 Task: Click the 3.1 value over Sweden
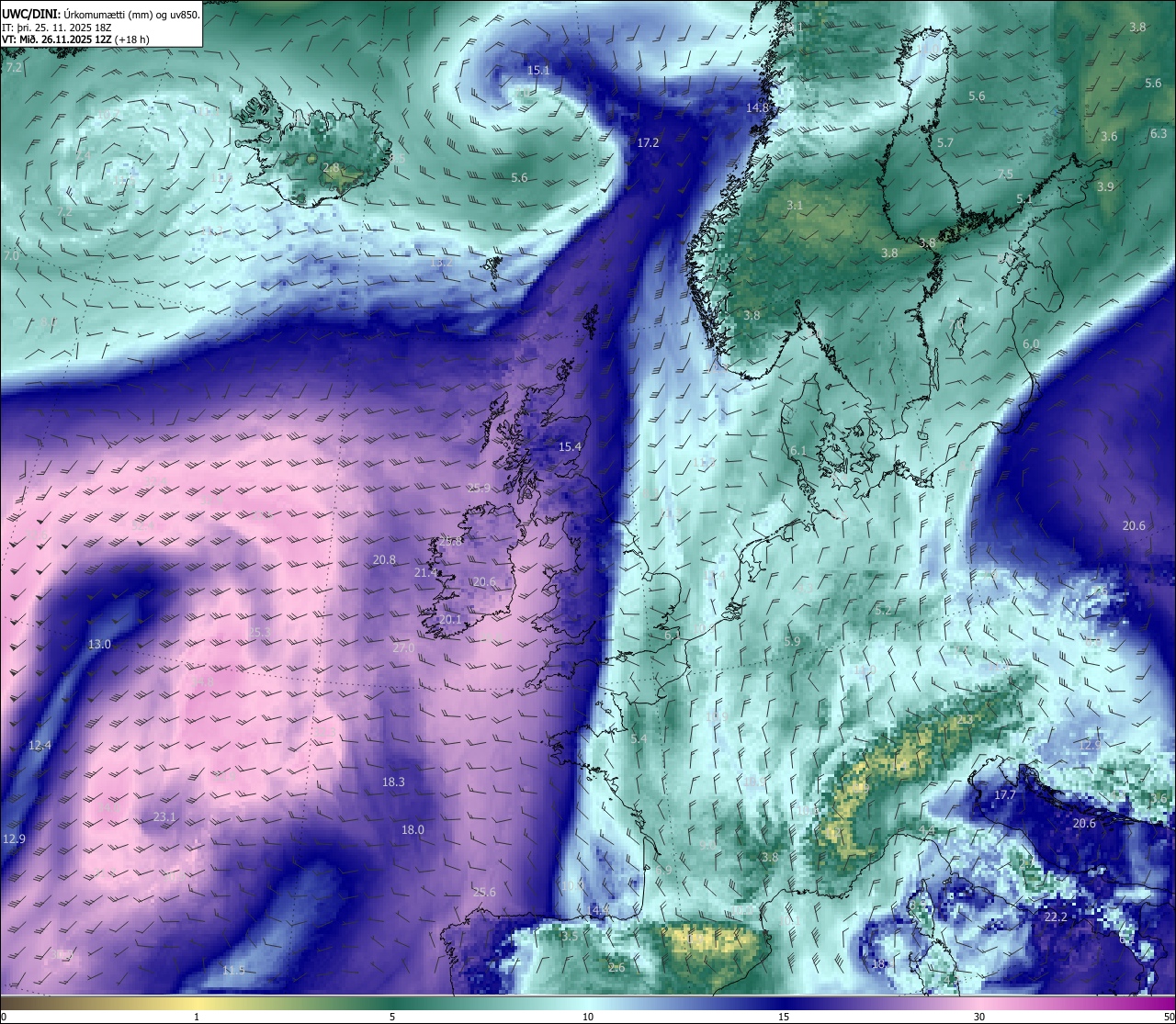[795, 206]
